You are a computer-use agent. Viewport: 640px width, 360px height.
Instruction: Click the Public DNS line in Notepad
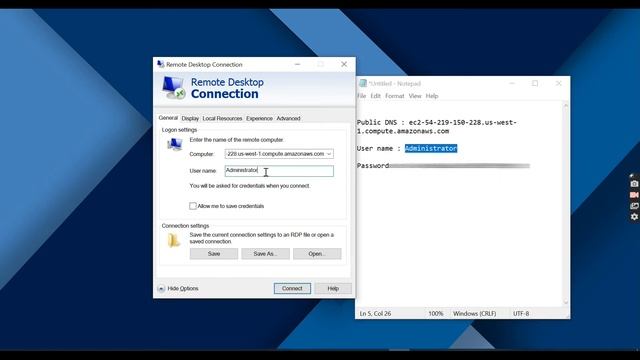pyautogui.click(x=437, y=127)
